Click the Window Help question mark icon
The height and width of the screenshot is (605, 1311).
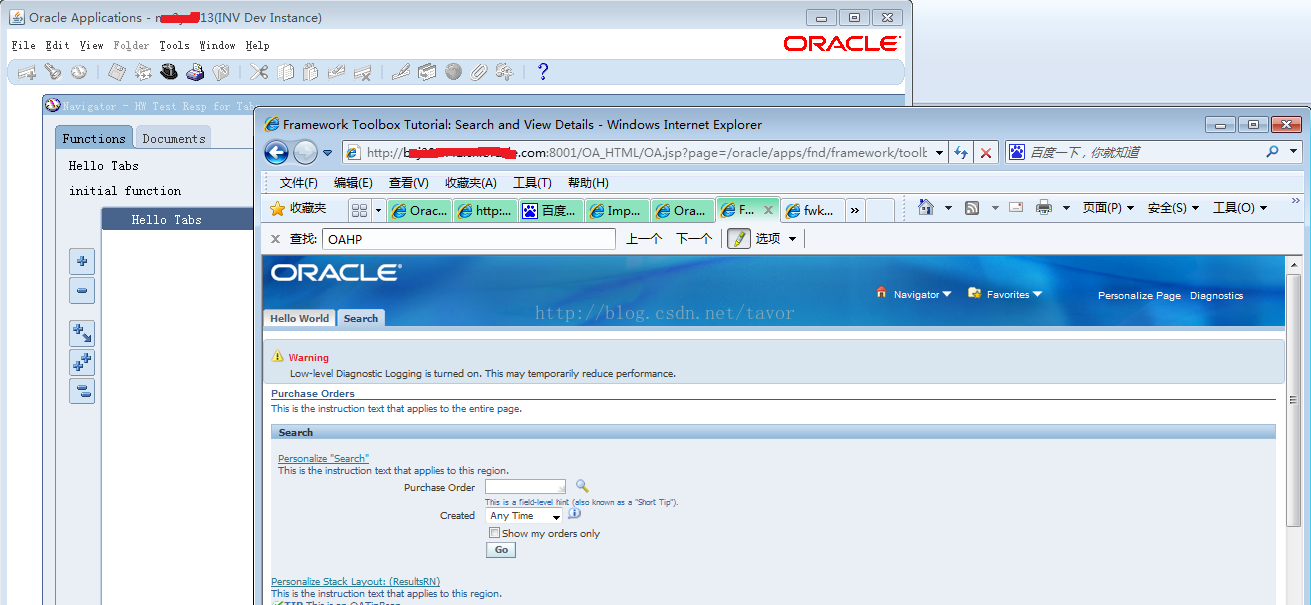(x=543, y=72)
